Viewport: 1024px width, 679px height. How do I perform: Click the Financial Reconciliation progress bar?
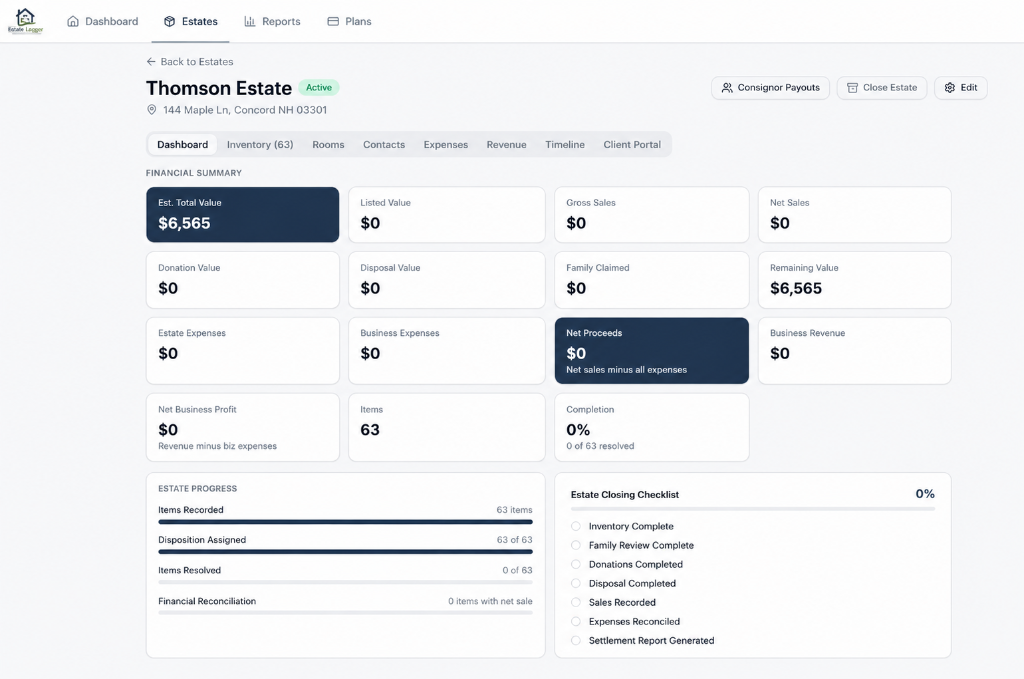click(x=345, y=612)
